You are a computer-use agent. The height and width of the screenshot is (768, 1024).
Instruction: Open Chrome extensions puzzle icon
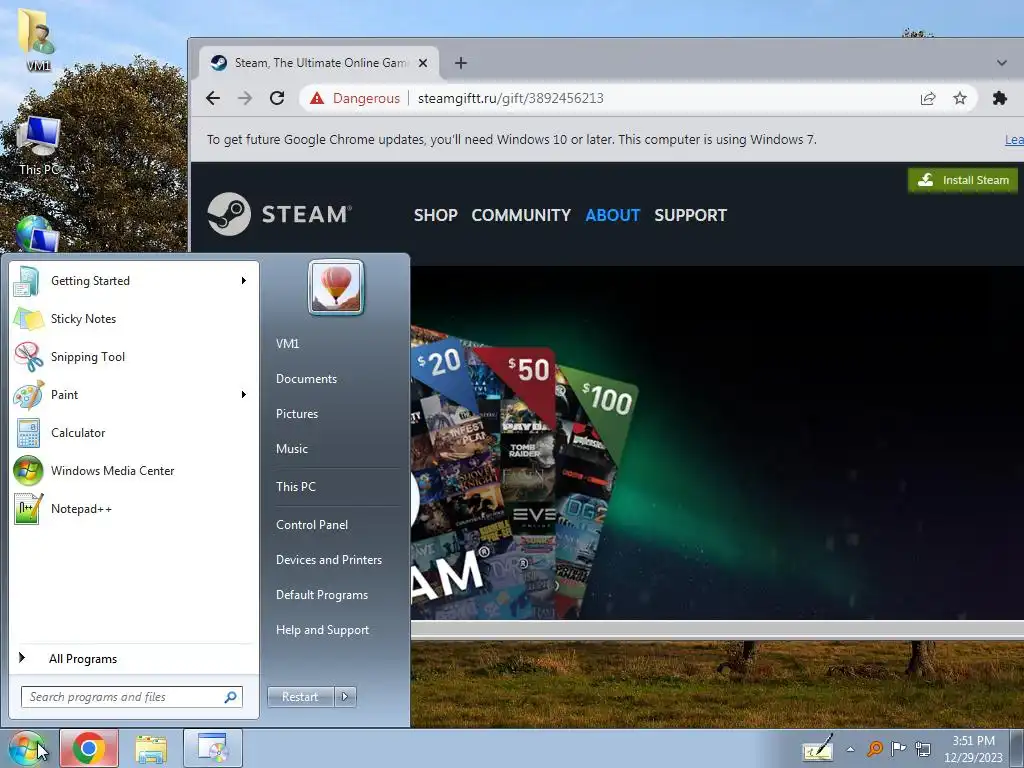(1000, 99)
